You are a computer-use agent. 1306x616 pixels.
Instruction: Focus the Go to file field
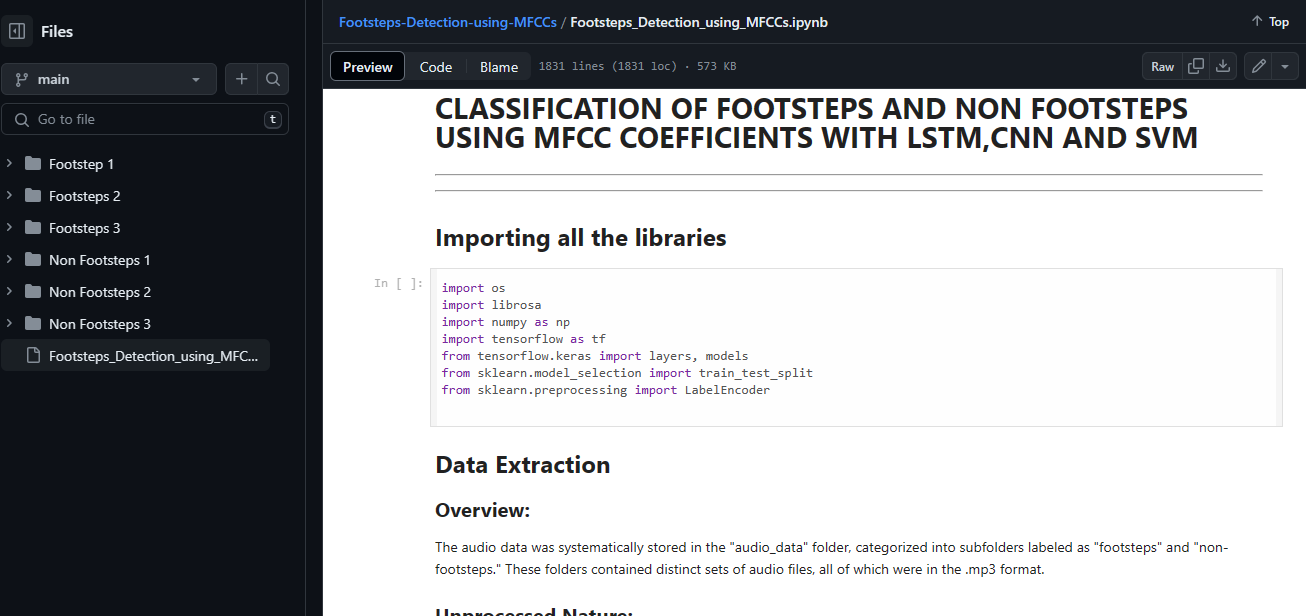pyautogui.click(x=145, y=119)
